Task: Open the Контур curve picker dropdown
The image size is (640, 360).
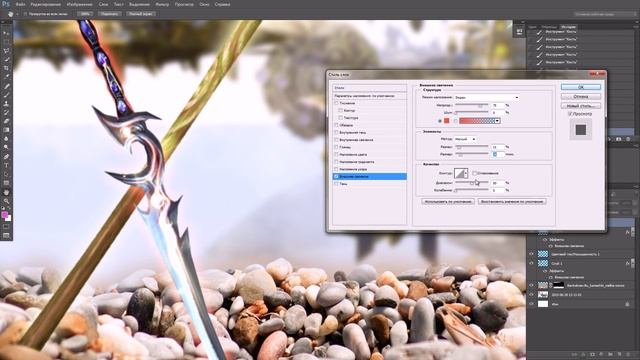Action: click(466, 173)
